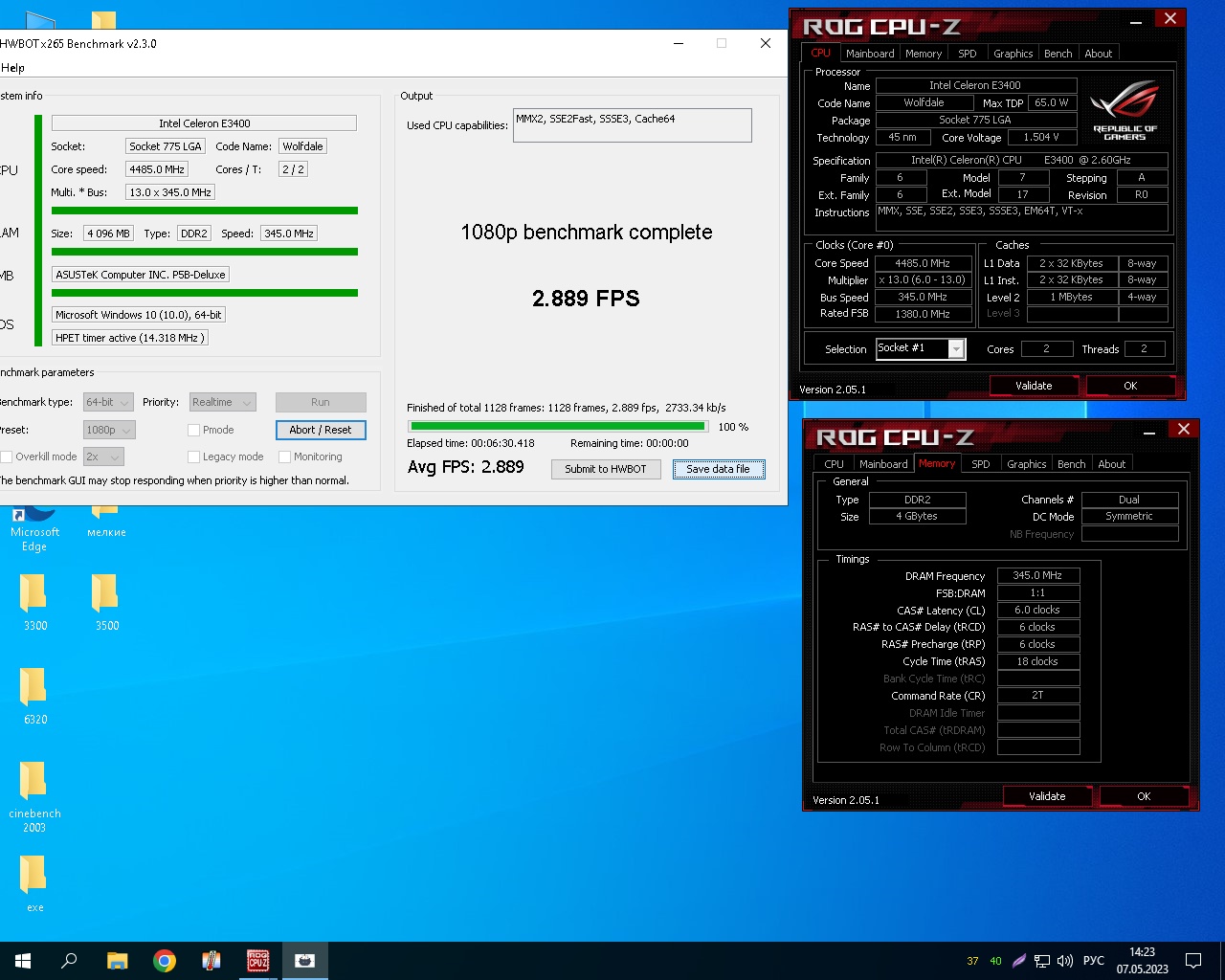The image size is (1225, 980).
Task: Click the Windows Start button
Action: point(23,961)
